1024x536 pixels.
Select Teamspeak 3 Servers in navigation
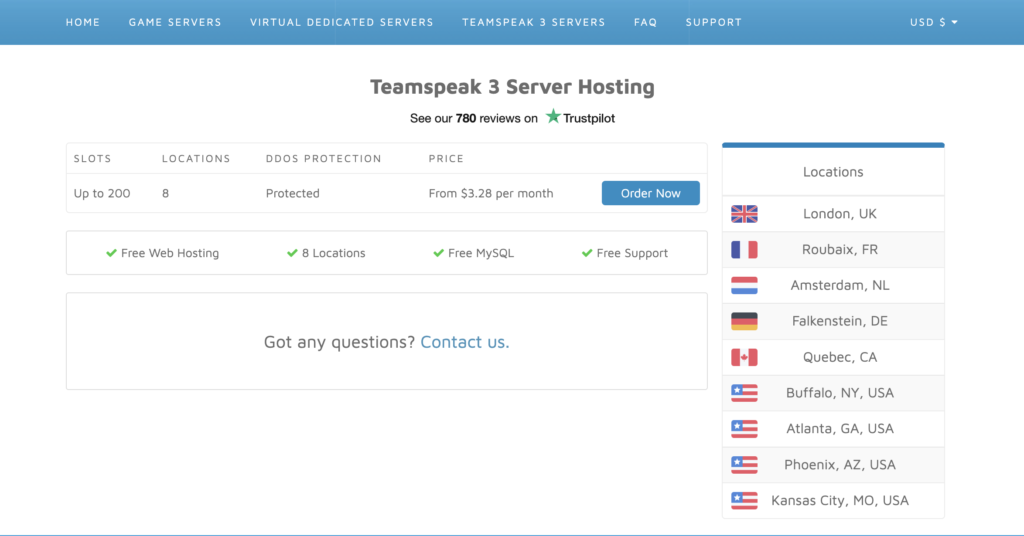pos(533,22)
